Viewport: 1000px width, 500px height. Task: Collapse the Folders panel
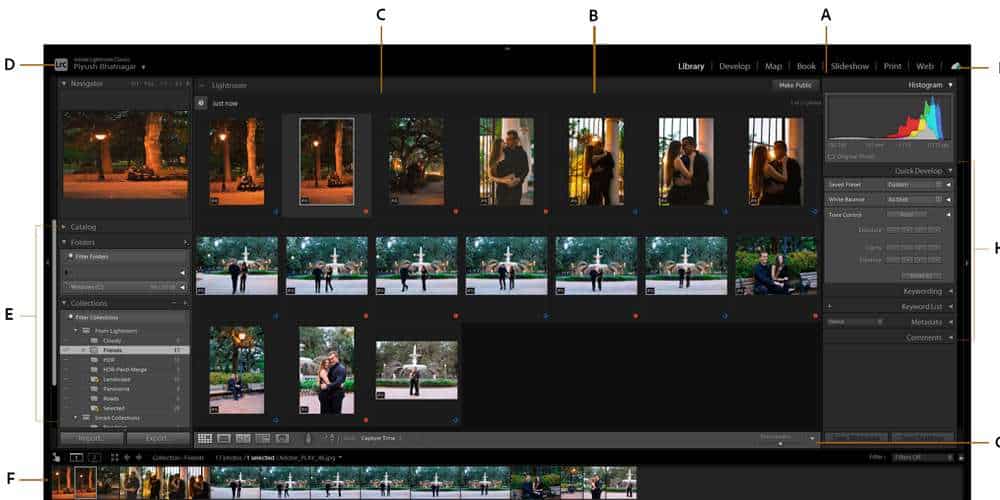click(64, 243)
